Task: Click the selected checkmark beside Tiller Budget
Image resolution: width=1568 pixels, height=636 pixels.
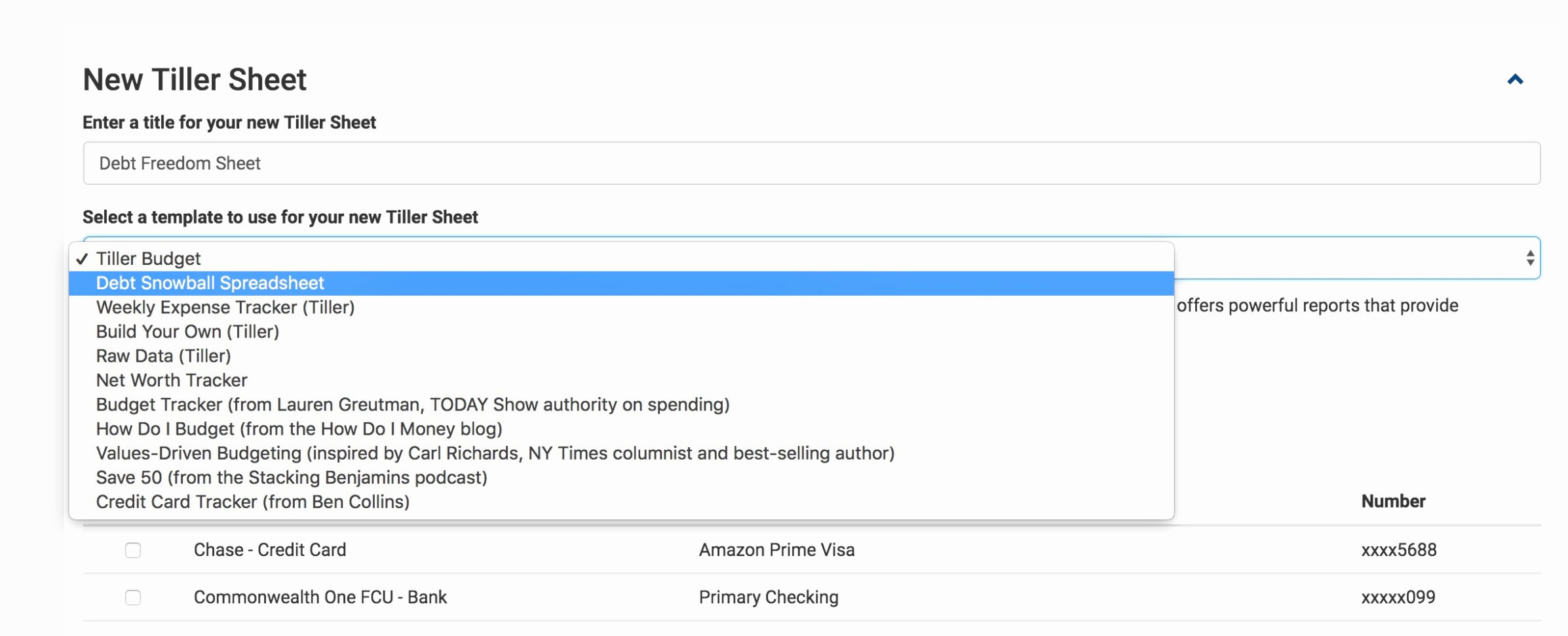Action: 83,258
